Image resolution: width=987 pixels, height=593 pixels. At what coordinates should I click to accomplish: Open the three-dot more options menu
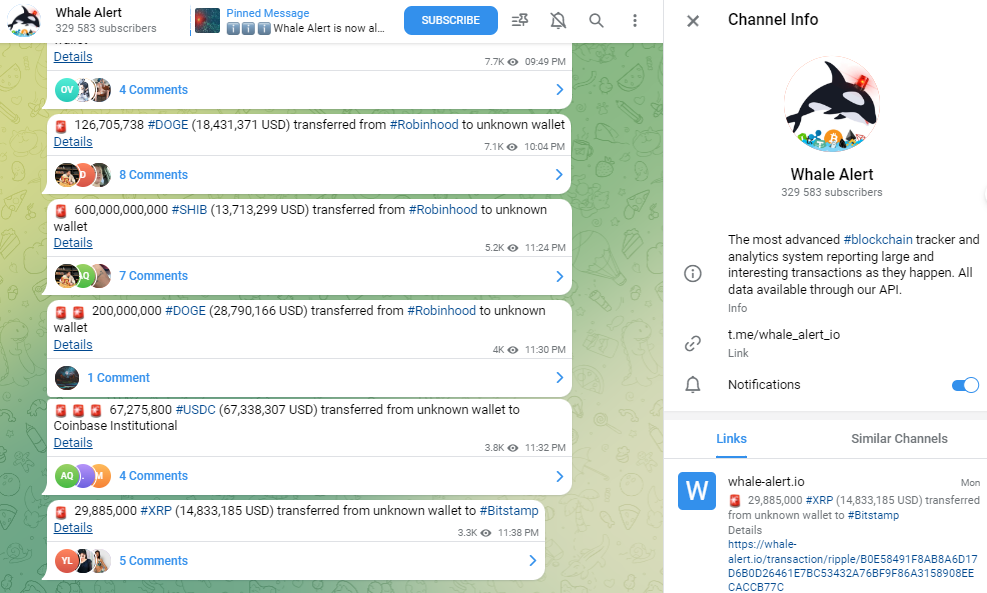[x=635, y=20]
